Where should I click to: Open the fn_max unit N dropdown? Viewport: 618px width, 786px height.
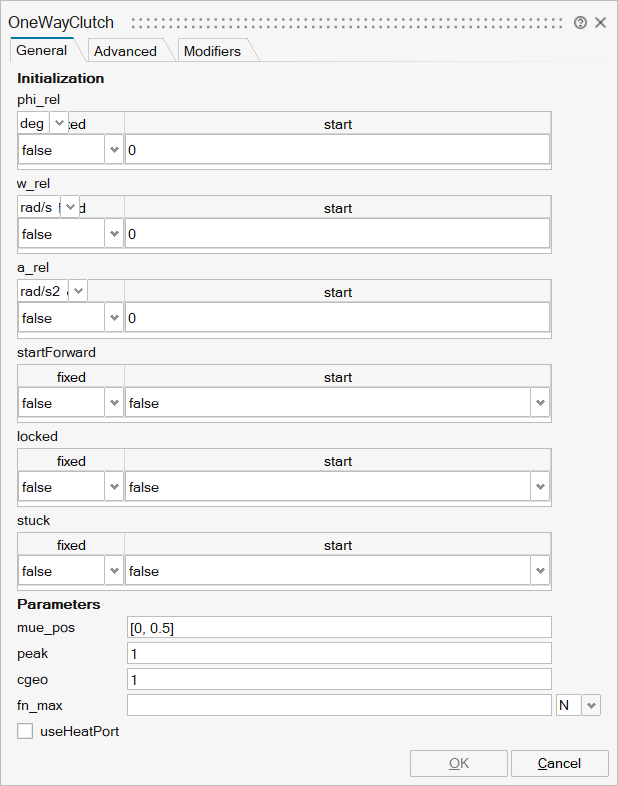pos(591,706)
